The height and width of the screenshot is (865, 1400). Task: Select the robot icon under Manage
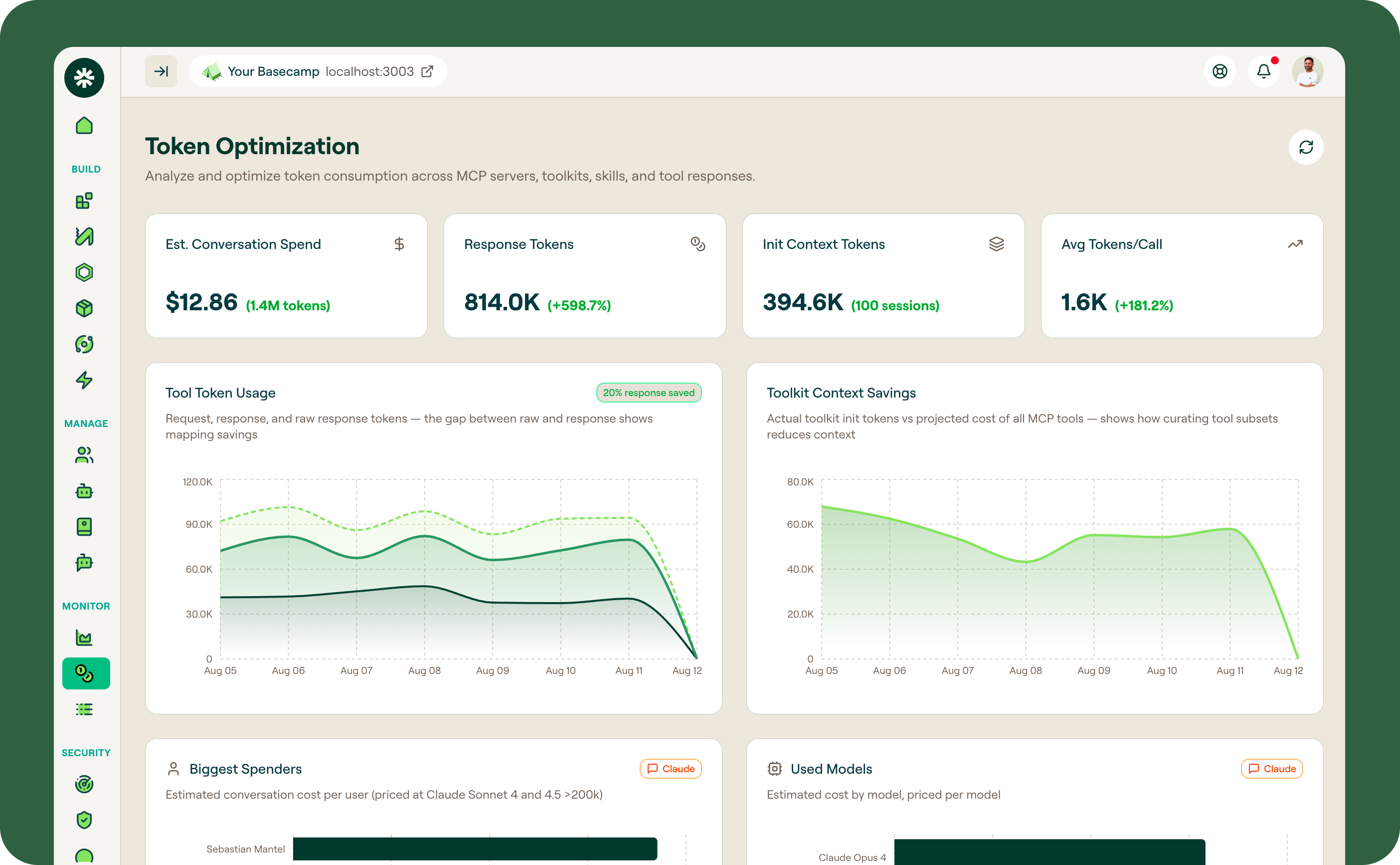[84, 491]
